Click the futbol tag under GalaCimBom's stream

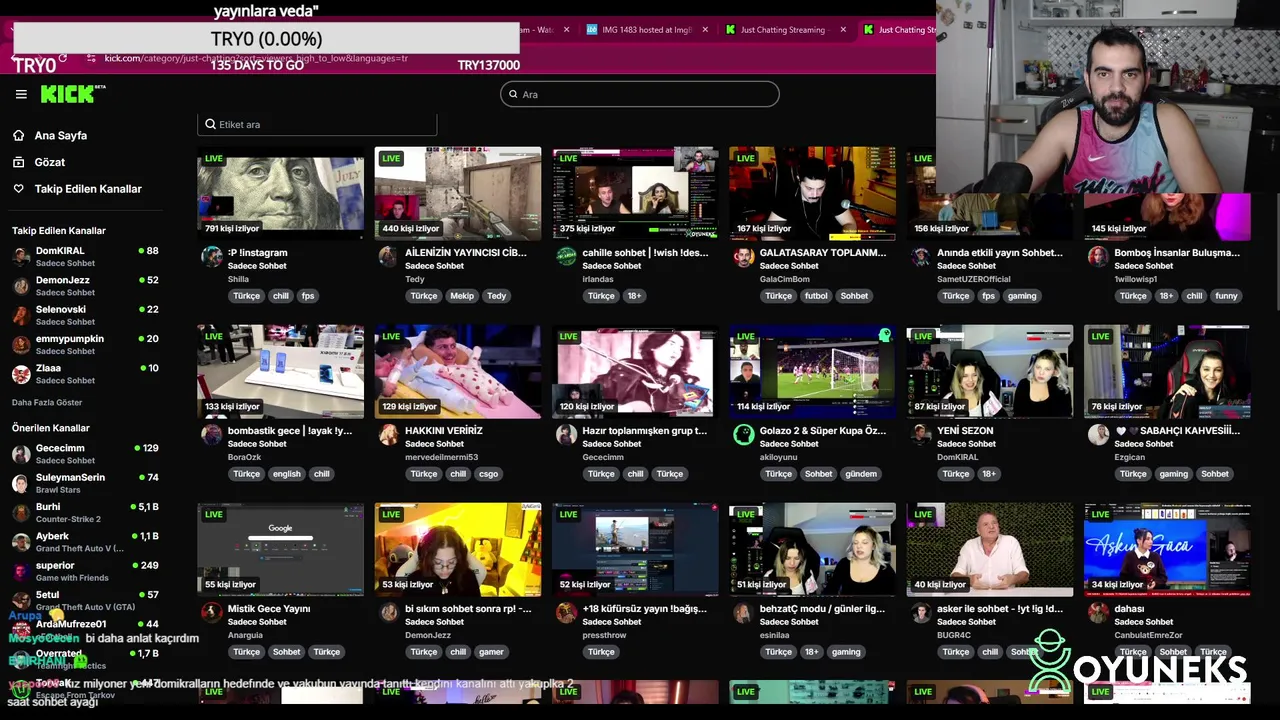[817, 296]
